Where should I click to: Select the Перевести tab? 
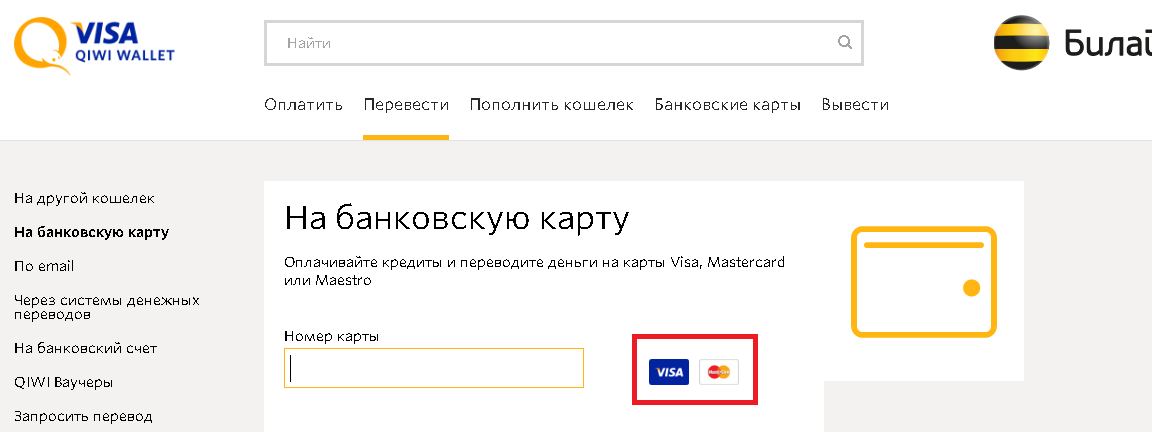tap(406, 105)
